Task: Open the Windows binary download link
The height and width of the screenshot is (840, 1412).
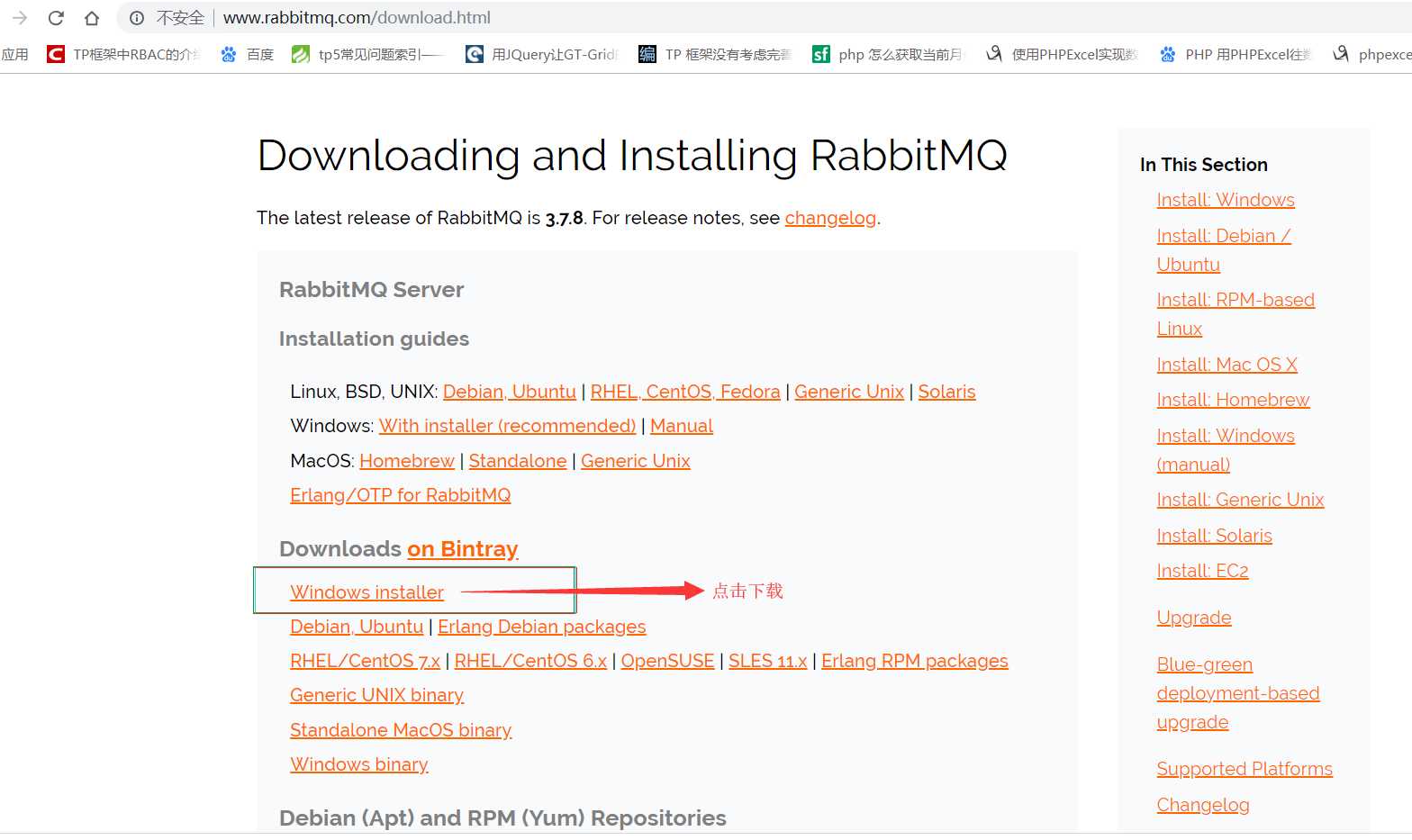Action: pyautogui.click(x=359, y=764)
